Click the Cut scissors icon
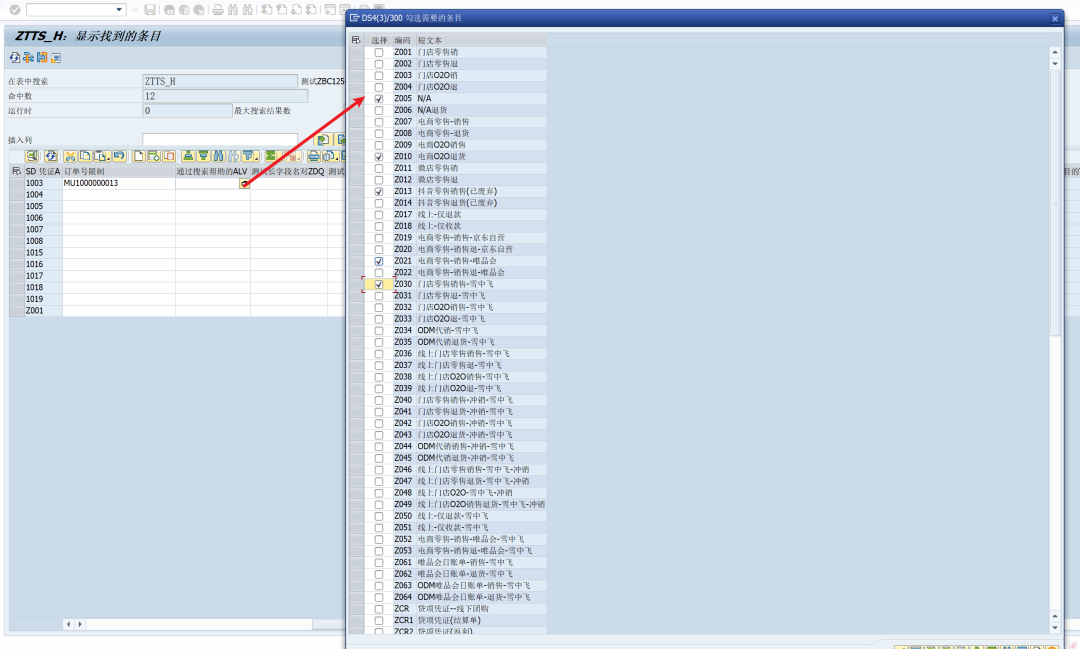This screenshot has height=649, width=1080. click(70, 156)
